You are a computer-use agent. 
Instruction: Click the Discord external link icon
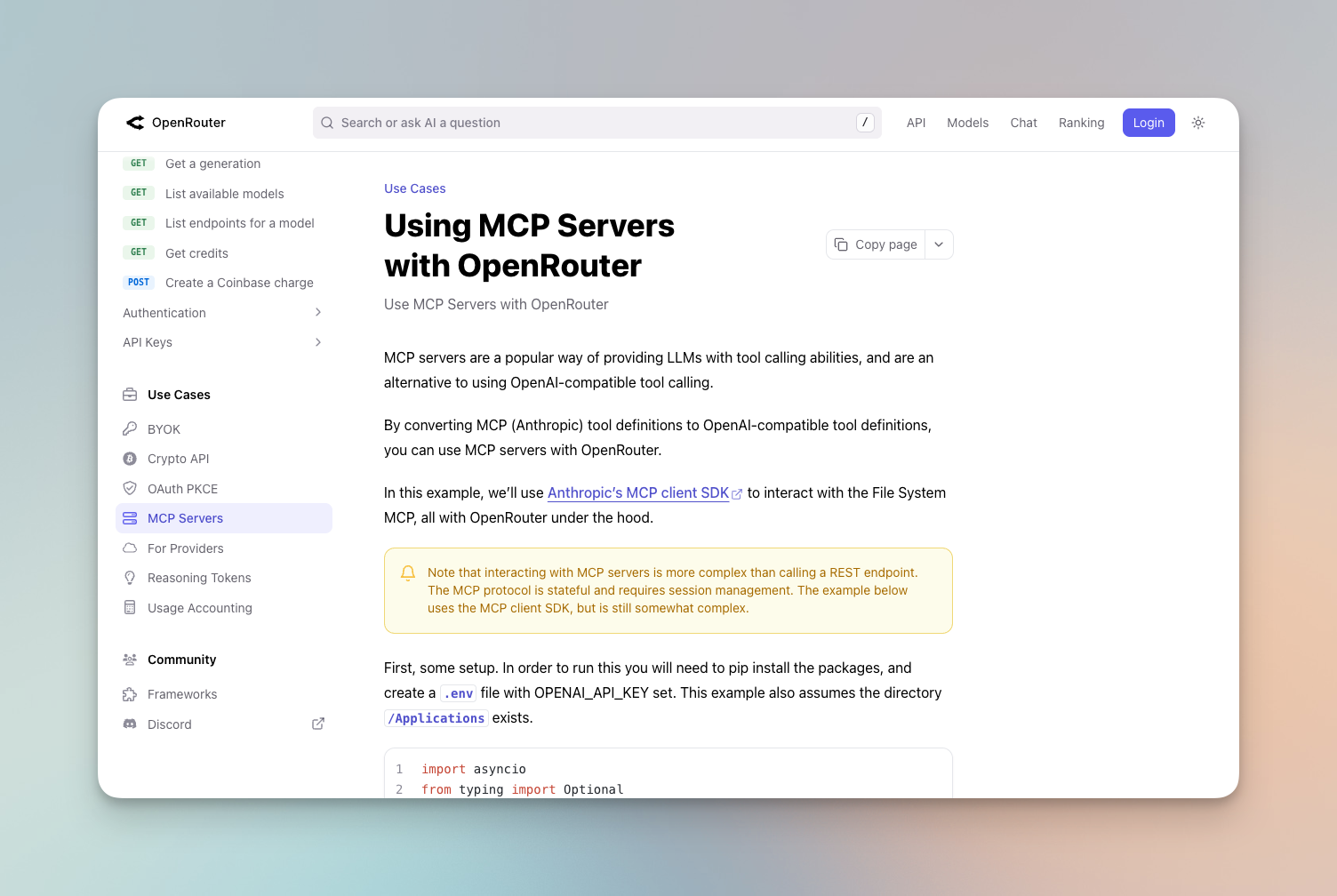(318, 724)
